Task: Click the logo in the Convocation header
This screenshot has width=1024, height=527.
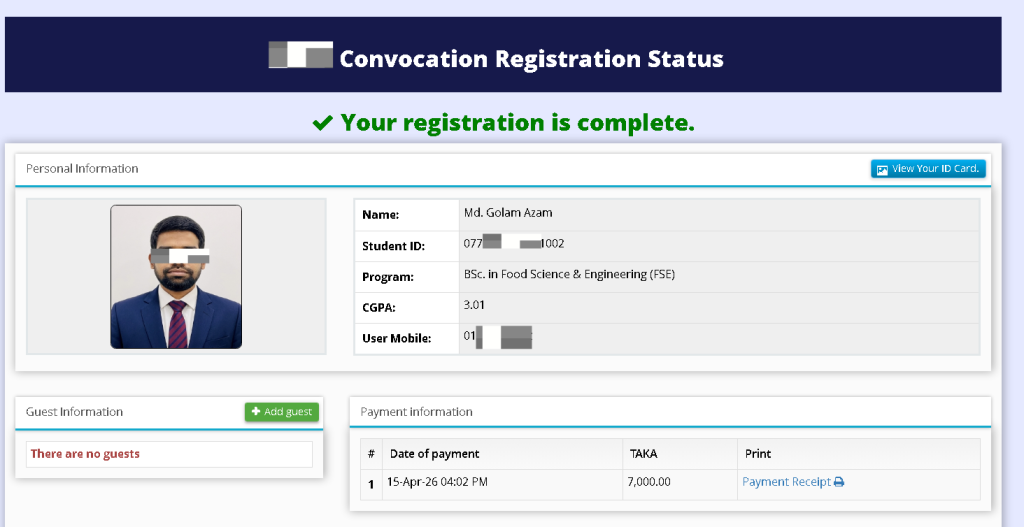Action: (x=300, y=56)
